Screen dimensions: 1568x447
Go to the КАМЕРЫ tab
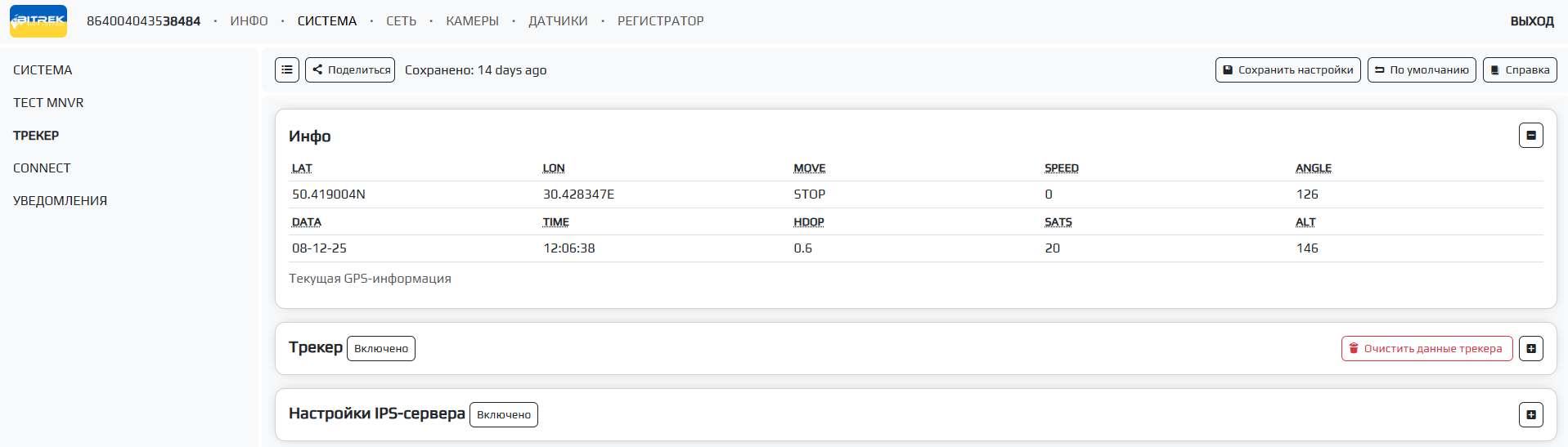click(472, 21)
